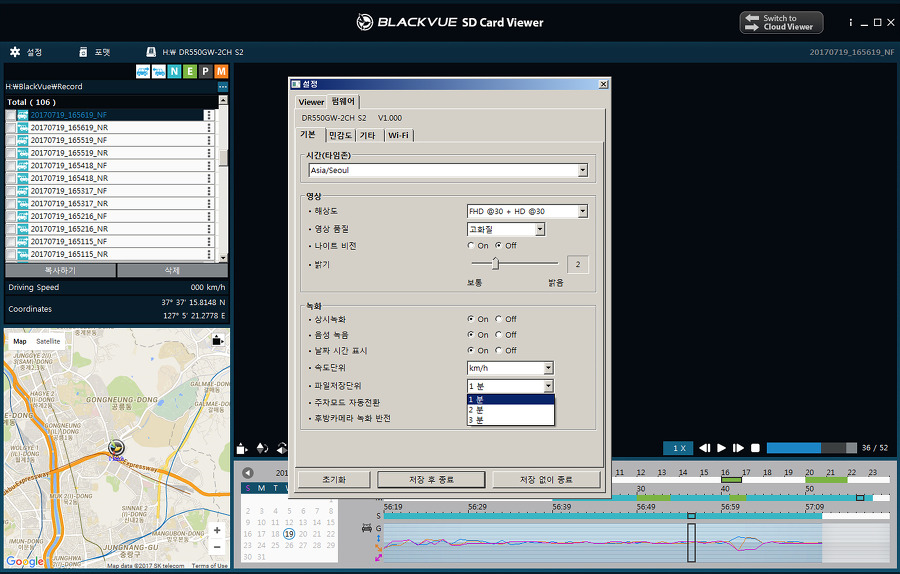Play the video
The width and height of the screenshot is (900, 574).
pyautogui.click(x=721, y=448)
